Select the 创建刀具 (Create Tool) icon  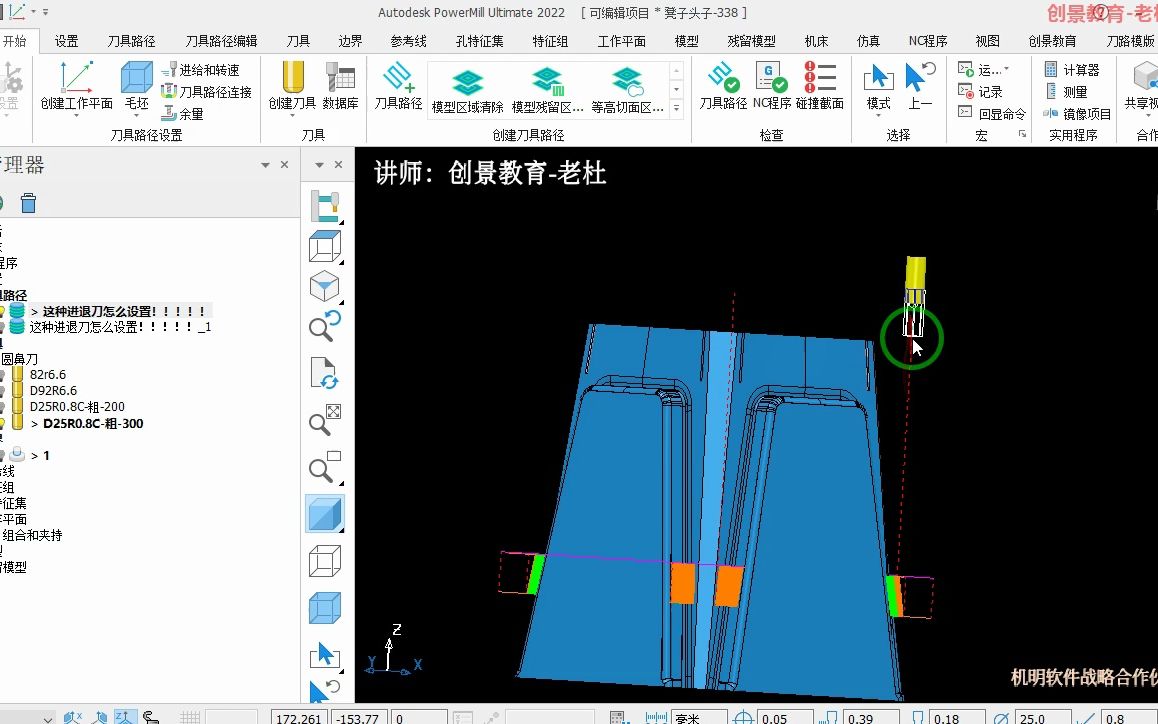click(291, 85)
